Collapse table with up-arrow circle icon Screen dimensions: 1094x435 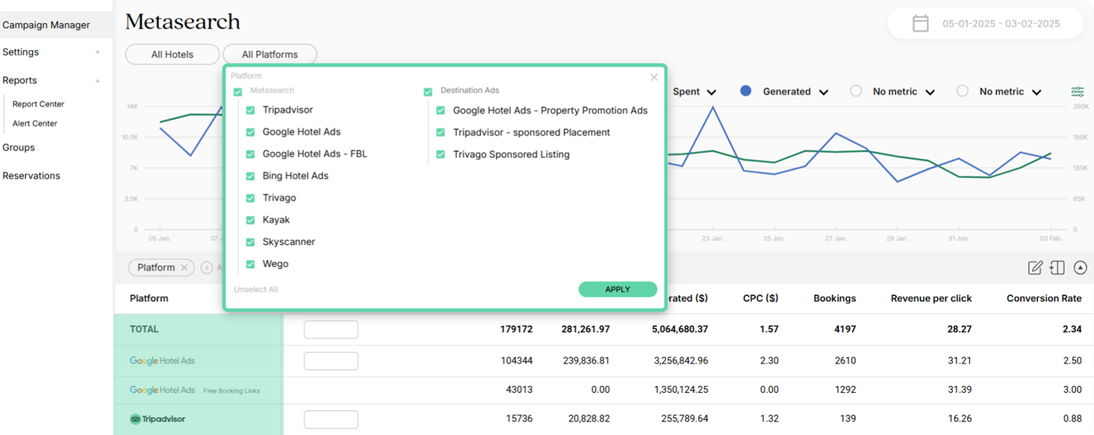pos(1081,267)
